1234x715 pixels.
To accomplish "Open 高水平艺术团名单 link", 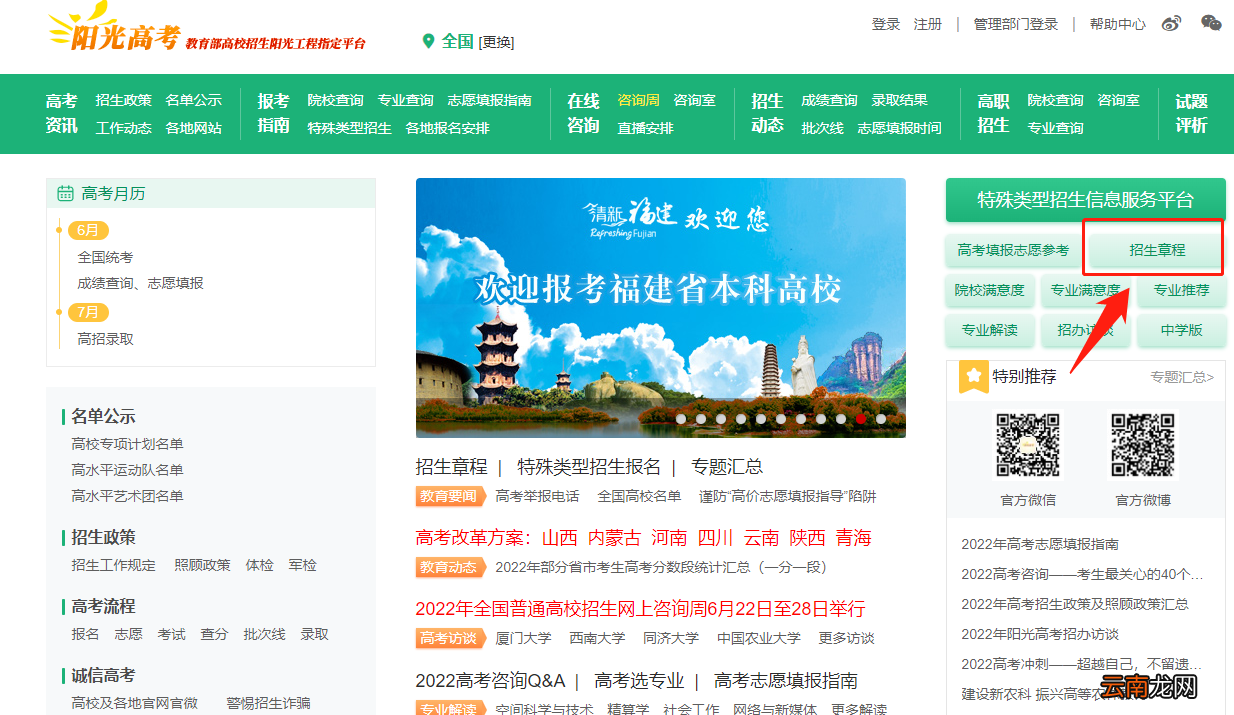I will tap(127, 496).
